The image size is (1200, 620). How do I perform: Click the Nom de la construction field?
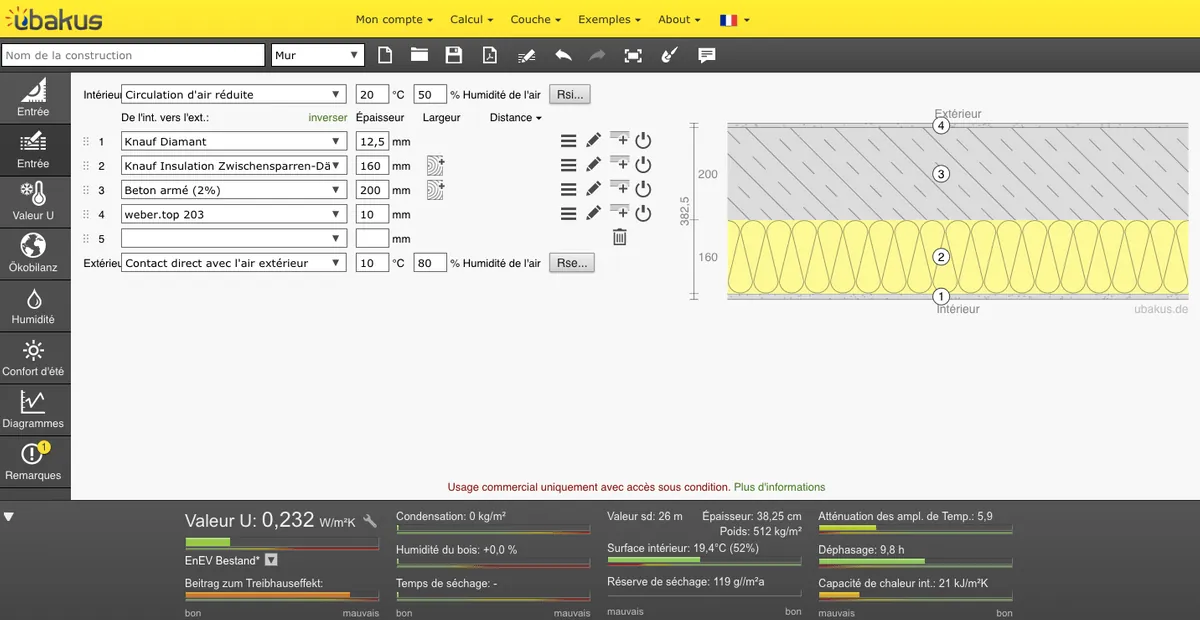(134, 55)
